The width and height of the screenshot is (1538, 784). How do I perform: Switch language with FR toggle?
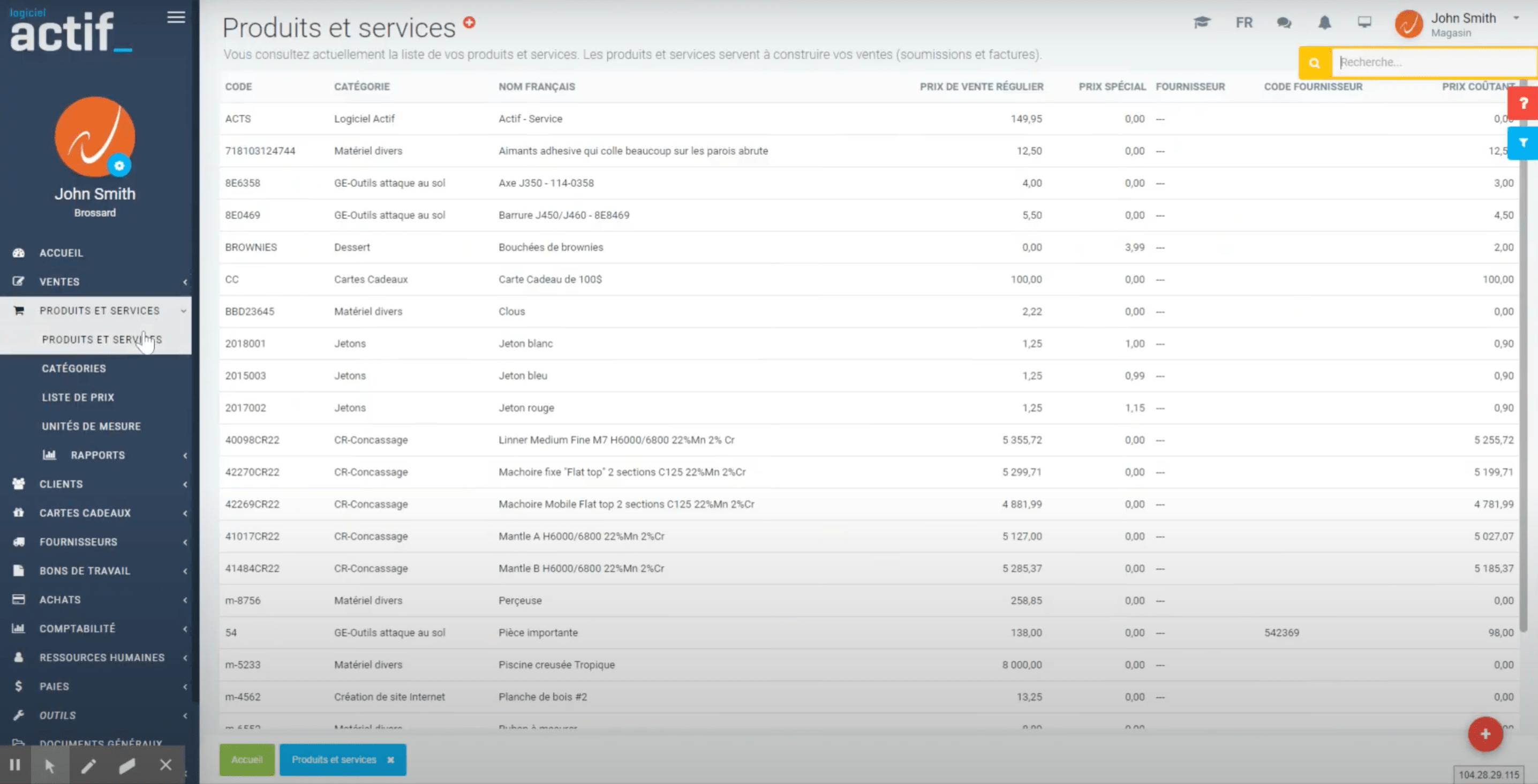[1243, 22]
